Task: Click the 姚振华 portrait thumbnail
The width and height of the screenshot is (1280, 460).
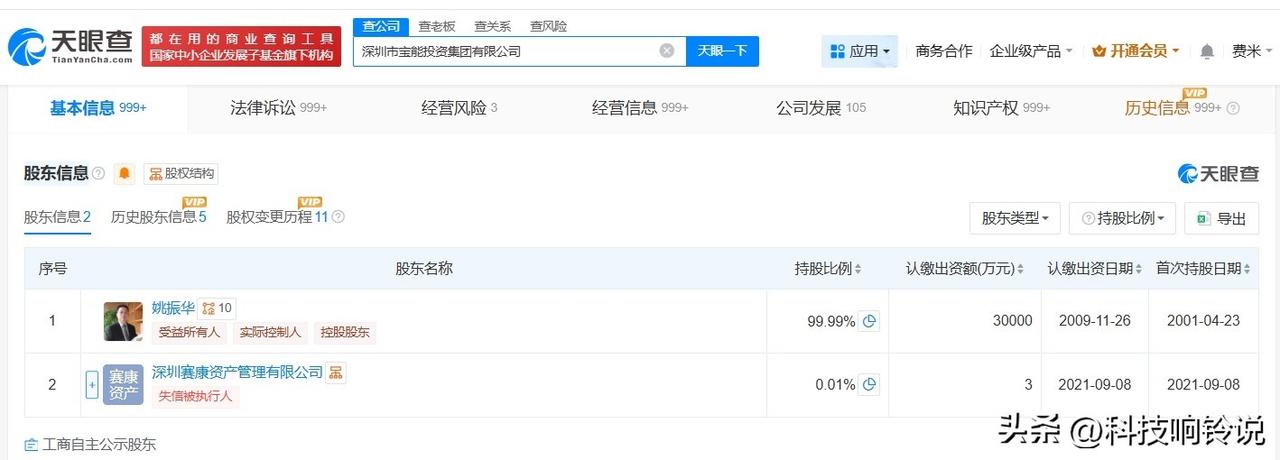Action: pyautogui.click(x=123, y=321)
